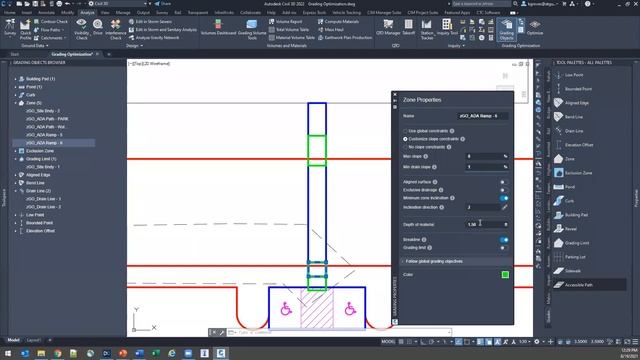This screenshot has height=360, width=640.
Task: Collapse the Zone tree node
Action: 16,103
